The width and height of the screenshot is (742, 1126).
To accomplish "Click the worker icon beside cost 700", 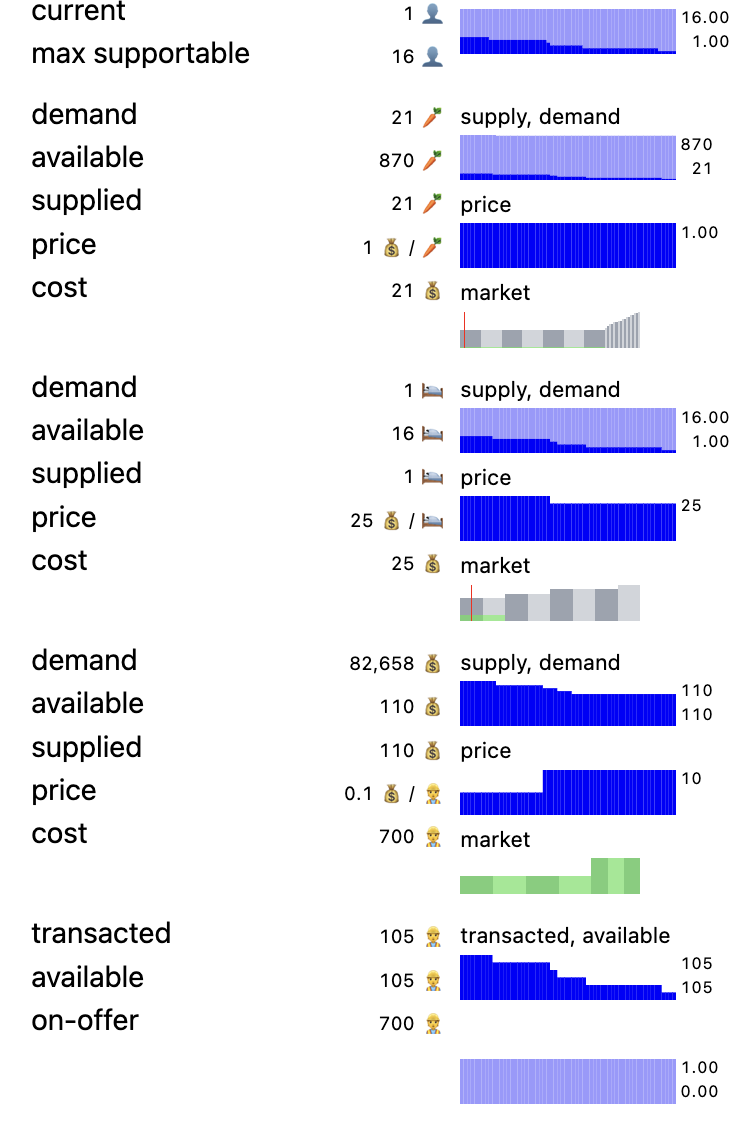I will (432, 837).
